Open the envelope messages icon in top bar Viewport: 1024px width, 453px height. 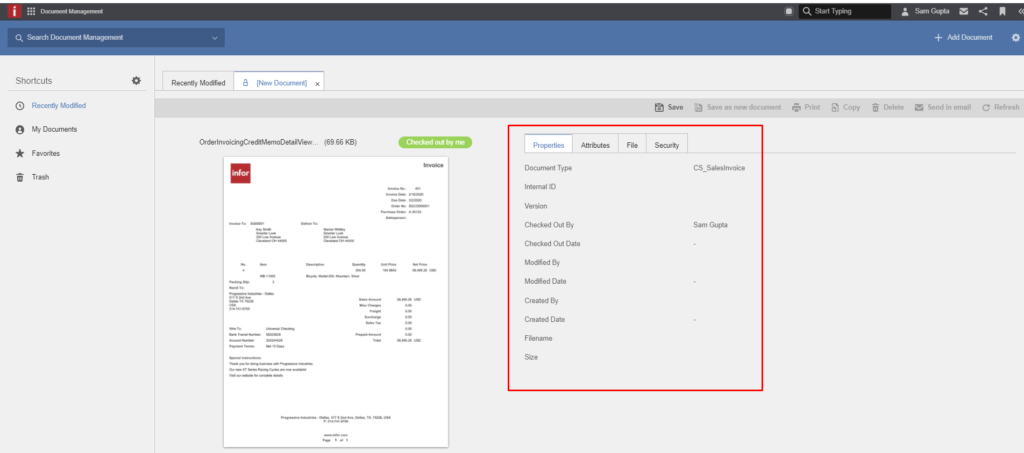[x=963, y=11]
